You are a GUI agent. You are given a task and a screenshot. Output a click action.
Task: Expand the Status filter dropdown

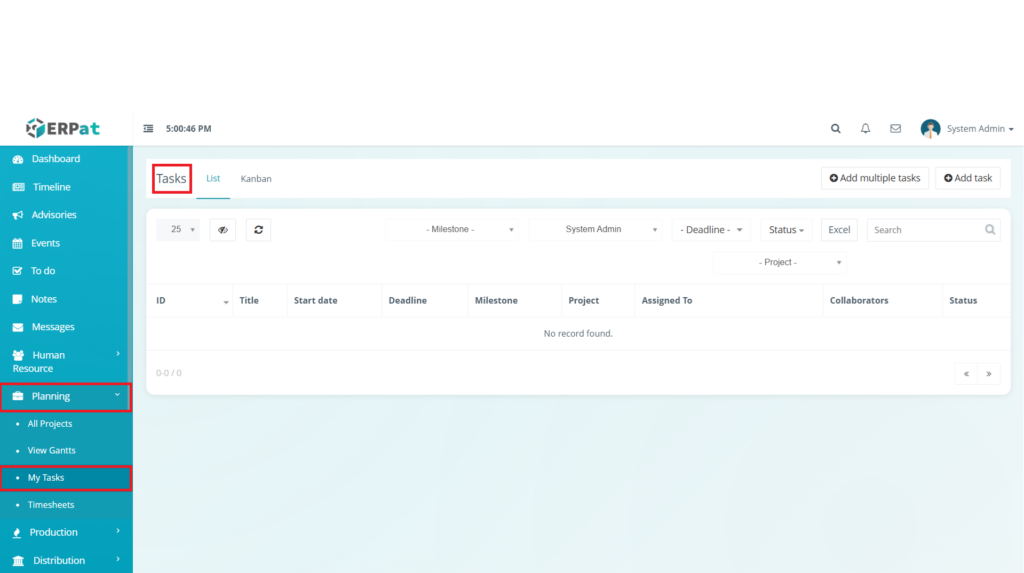(786, 230)
